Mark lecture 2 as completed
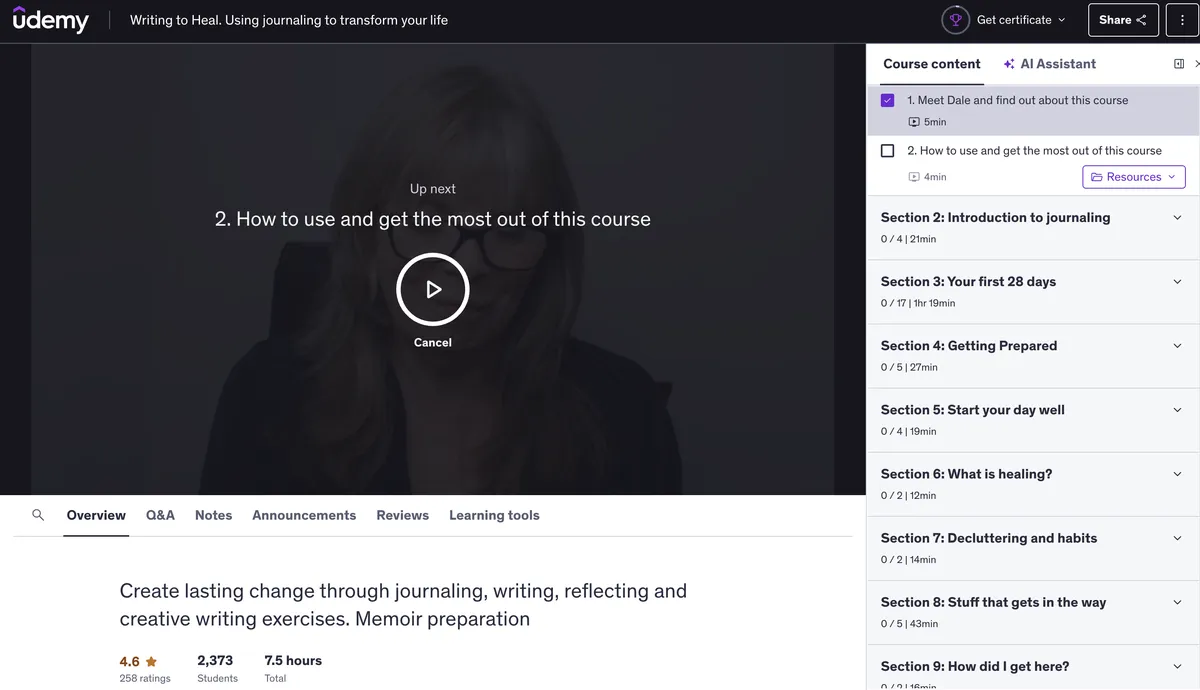 point(887,151)
